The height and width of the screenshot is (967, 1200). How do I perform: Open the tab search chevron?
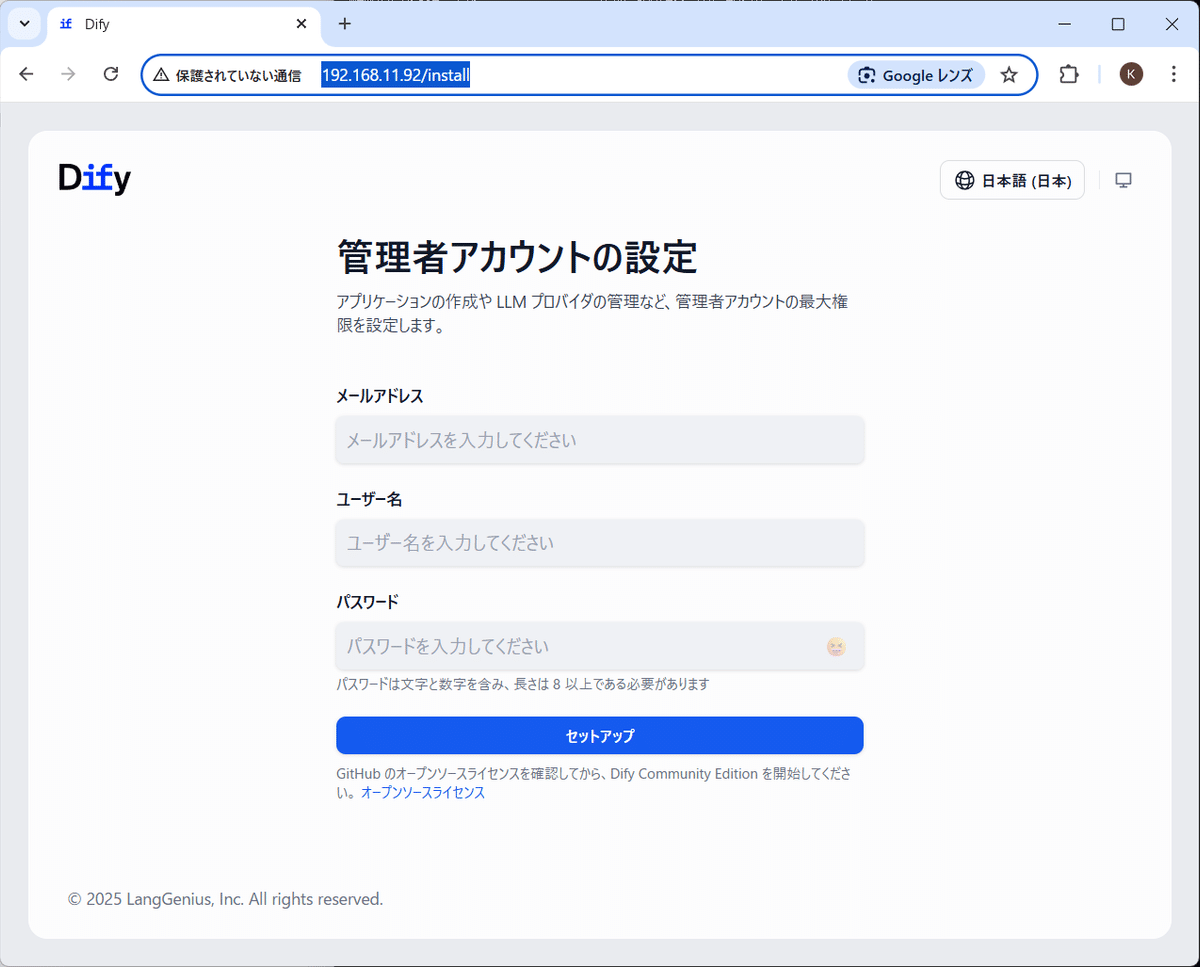(x=24, y=24)
